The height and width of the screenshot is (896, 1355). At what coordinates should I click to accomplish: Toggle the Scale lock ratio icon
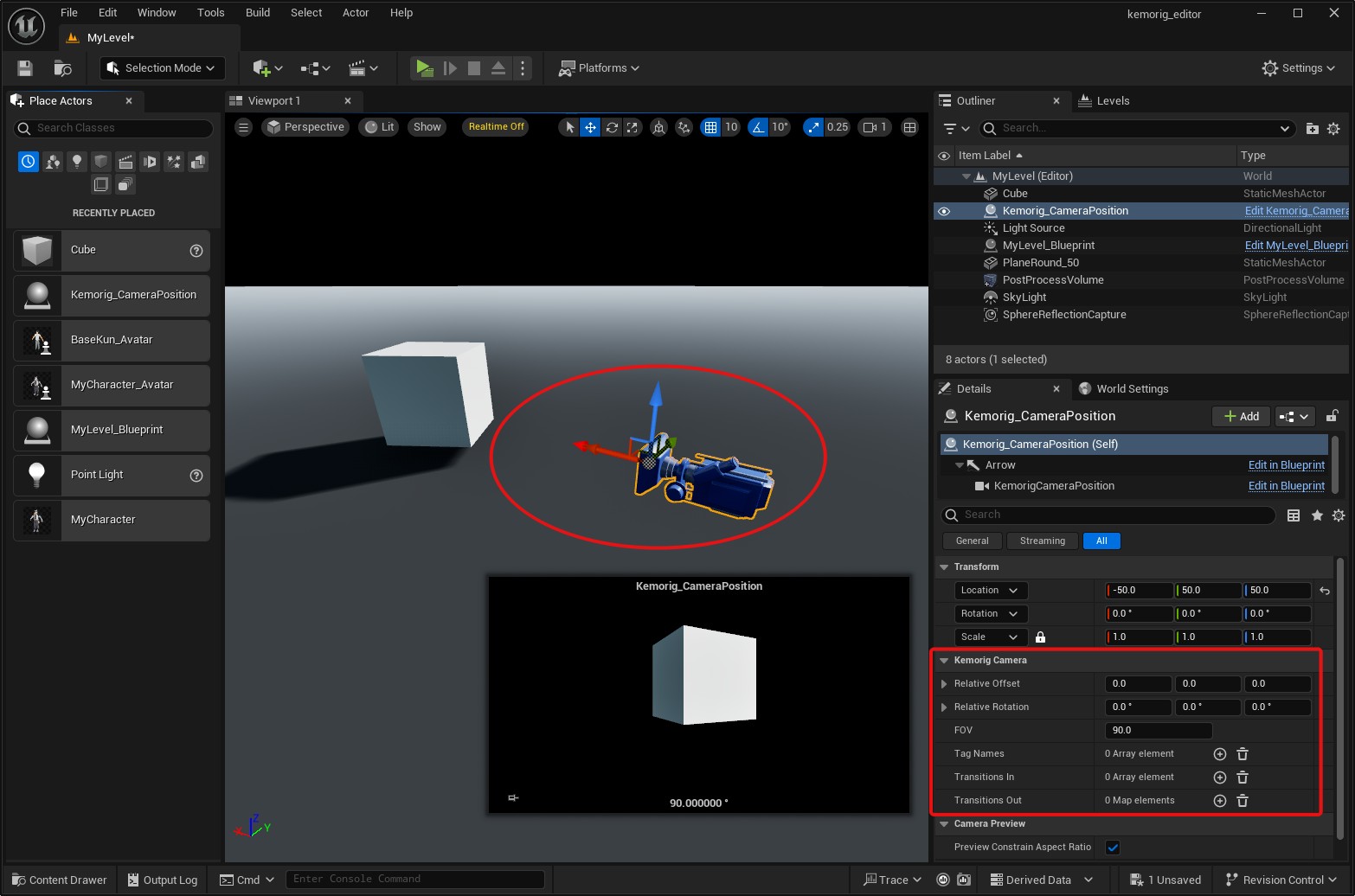pos(1040,637)
